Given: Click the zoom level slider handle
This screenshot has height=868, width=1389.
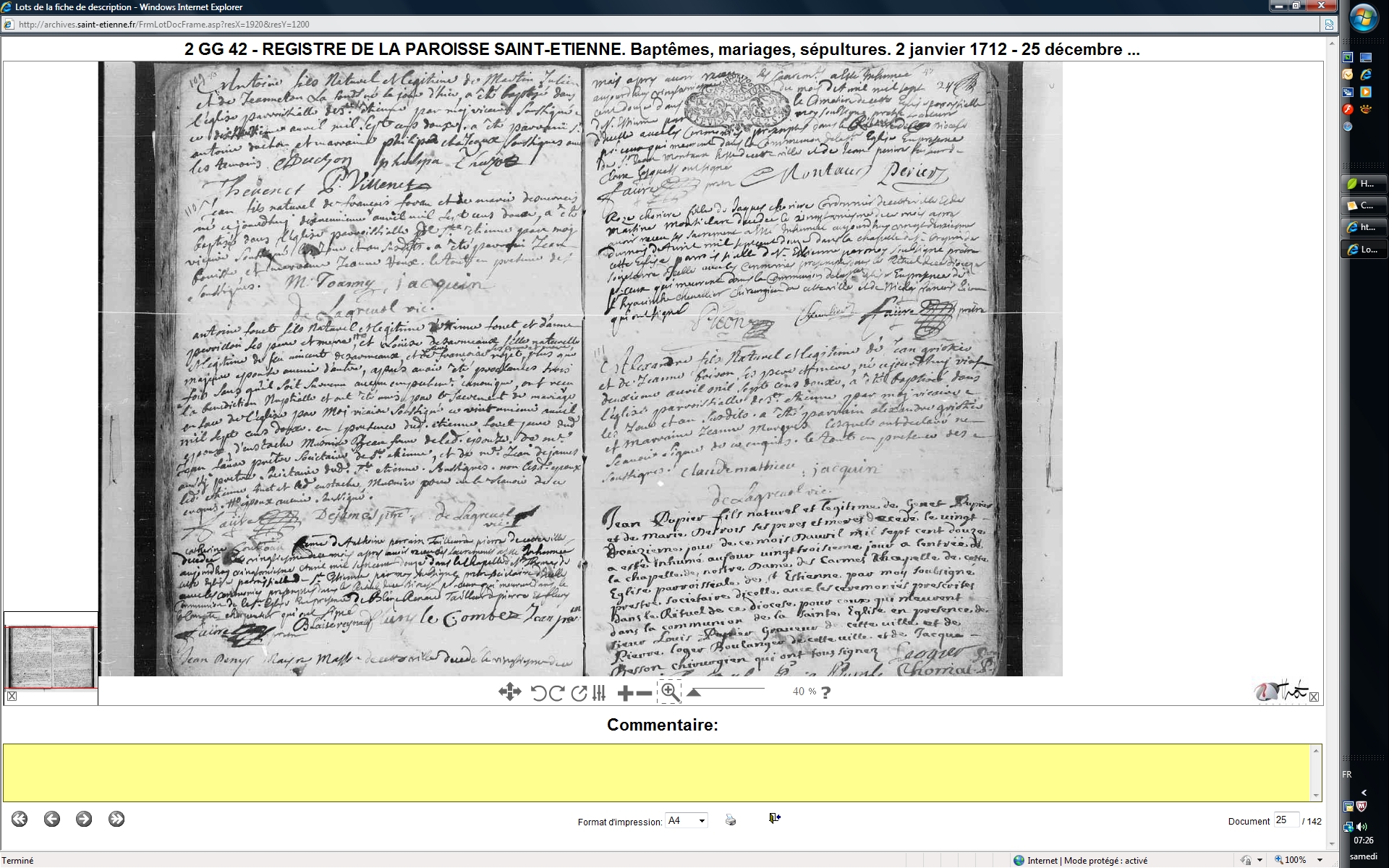Looking at the screenshot, I should point(694,692).
